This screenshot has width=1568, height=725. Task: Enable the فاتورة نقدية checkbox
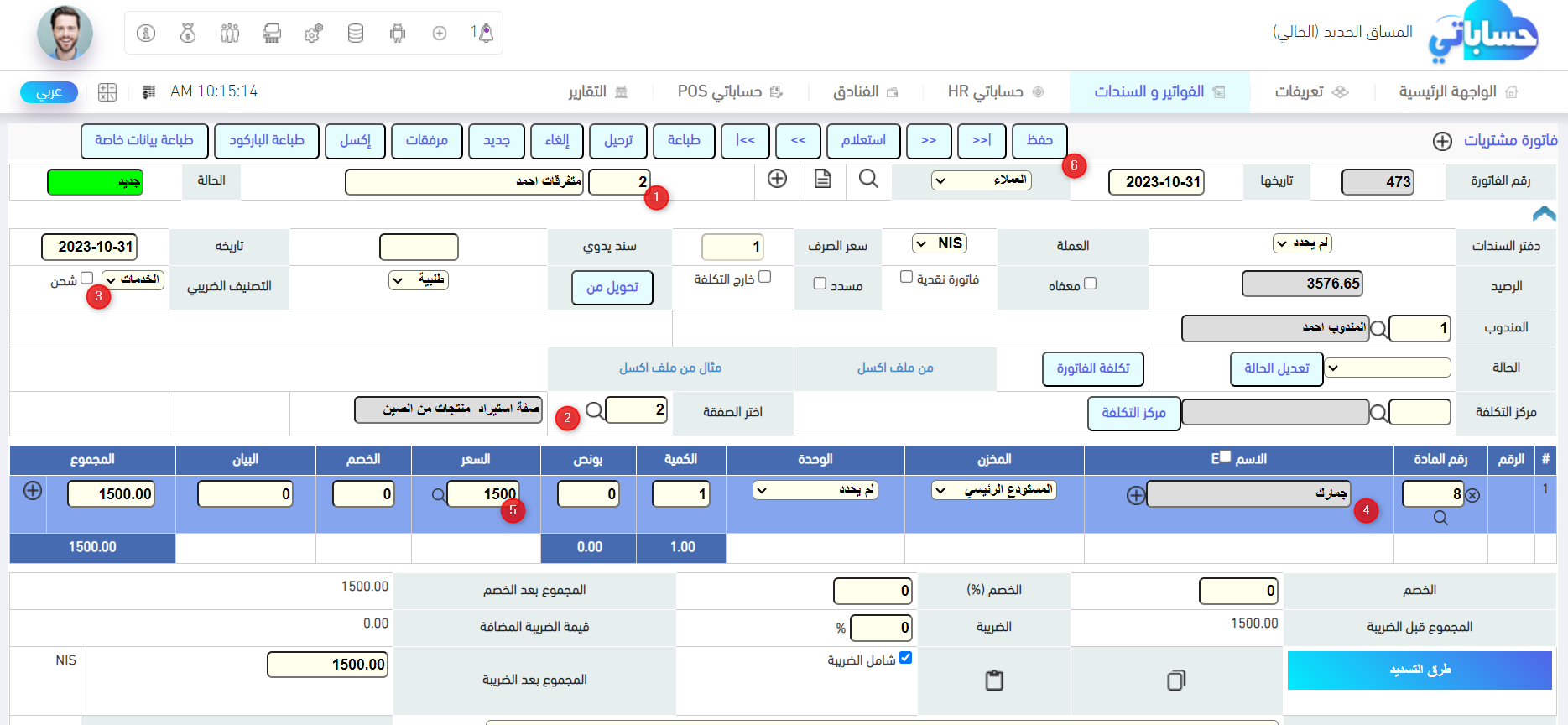(906, 277)
